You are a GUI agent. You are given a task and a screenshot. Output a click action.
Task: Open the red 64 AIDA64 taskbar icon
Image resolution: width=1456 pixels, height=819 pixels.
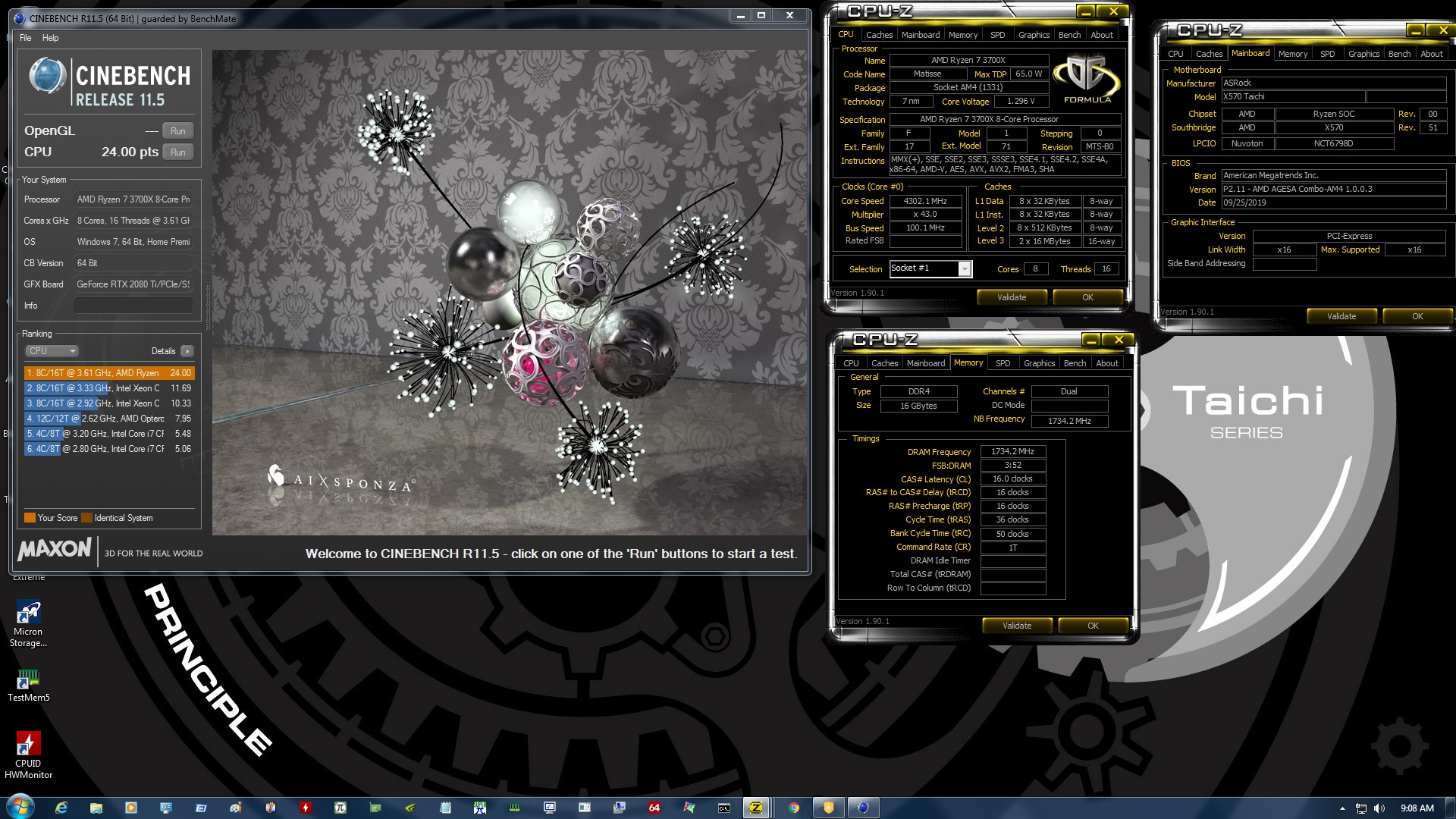point(654,808)
